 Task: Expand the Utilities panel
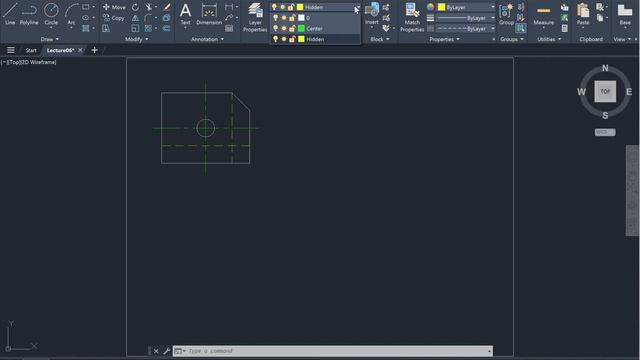549,39
